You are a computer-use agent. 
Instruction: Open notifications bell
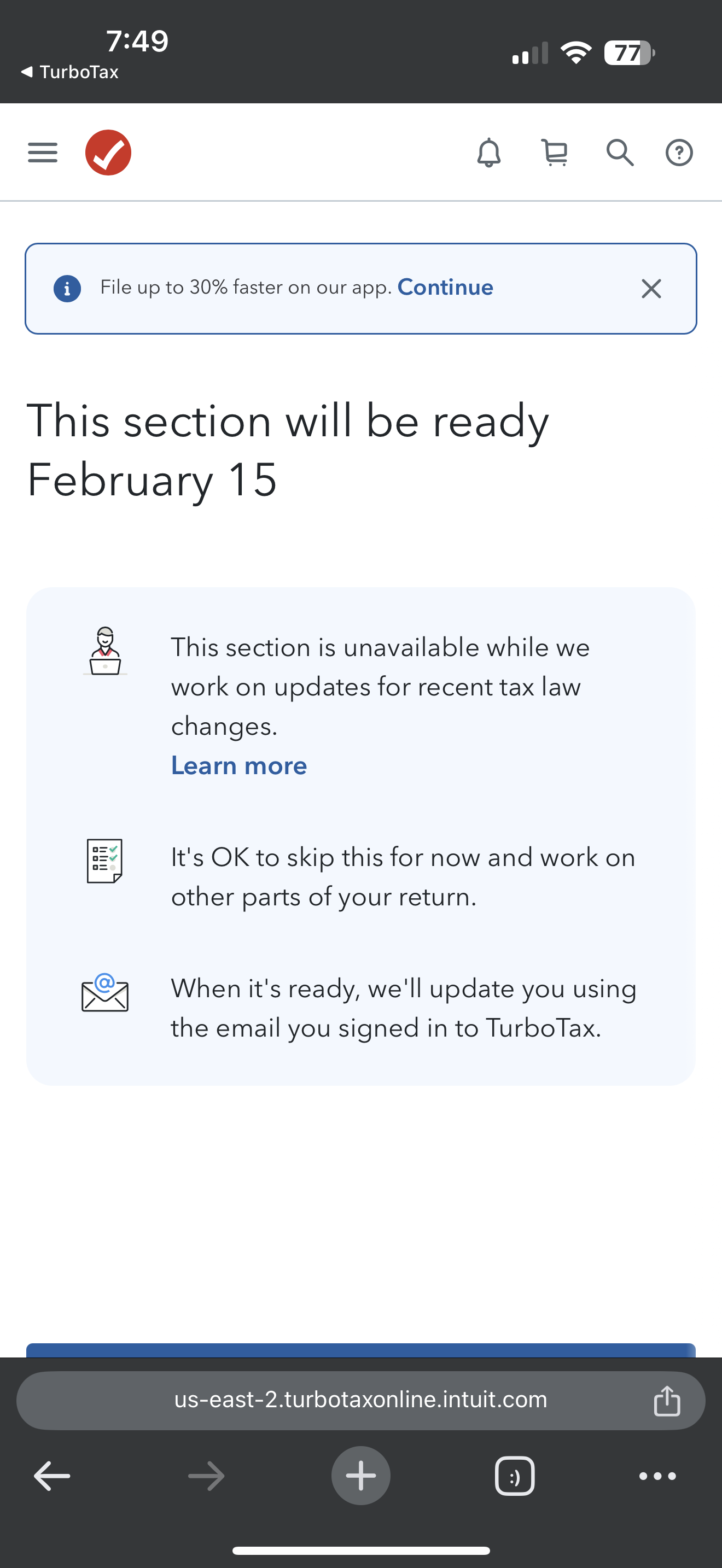[489, 152]
